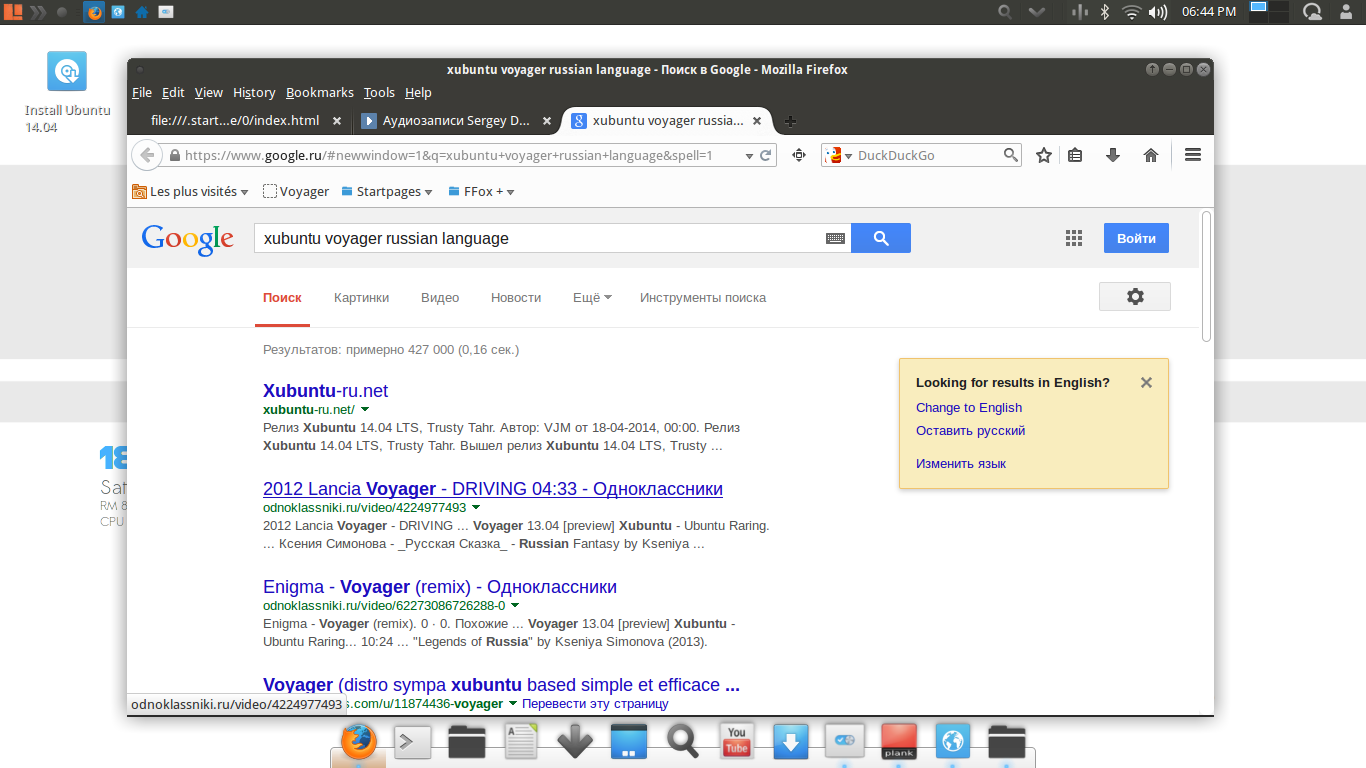1366x768 pixels.
Task: Select Новости search tab
Action: click(x=516, y=297)
